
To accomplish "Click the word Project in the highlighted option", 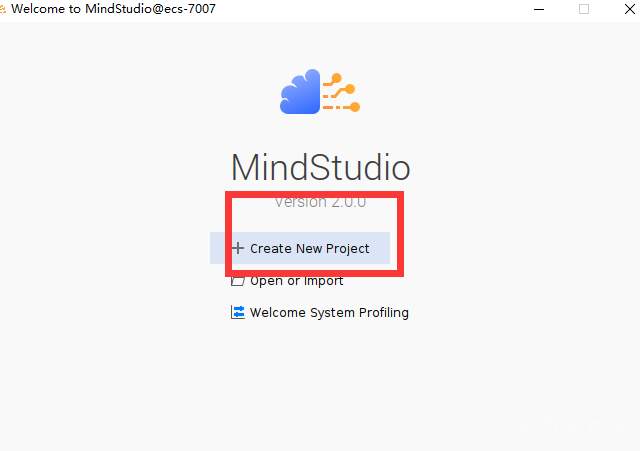I will click(x=347, y=249).
